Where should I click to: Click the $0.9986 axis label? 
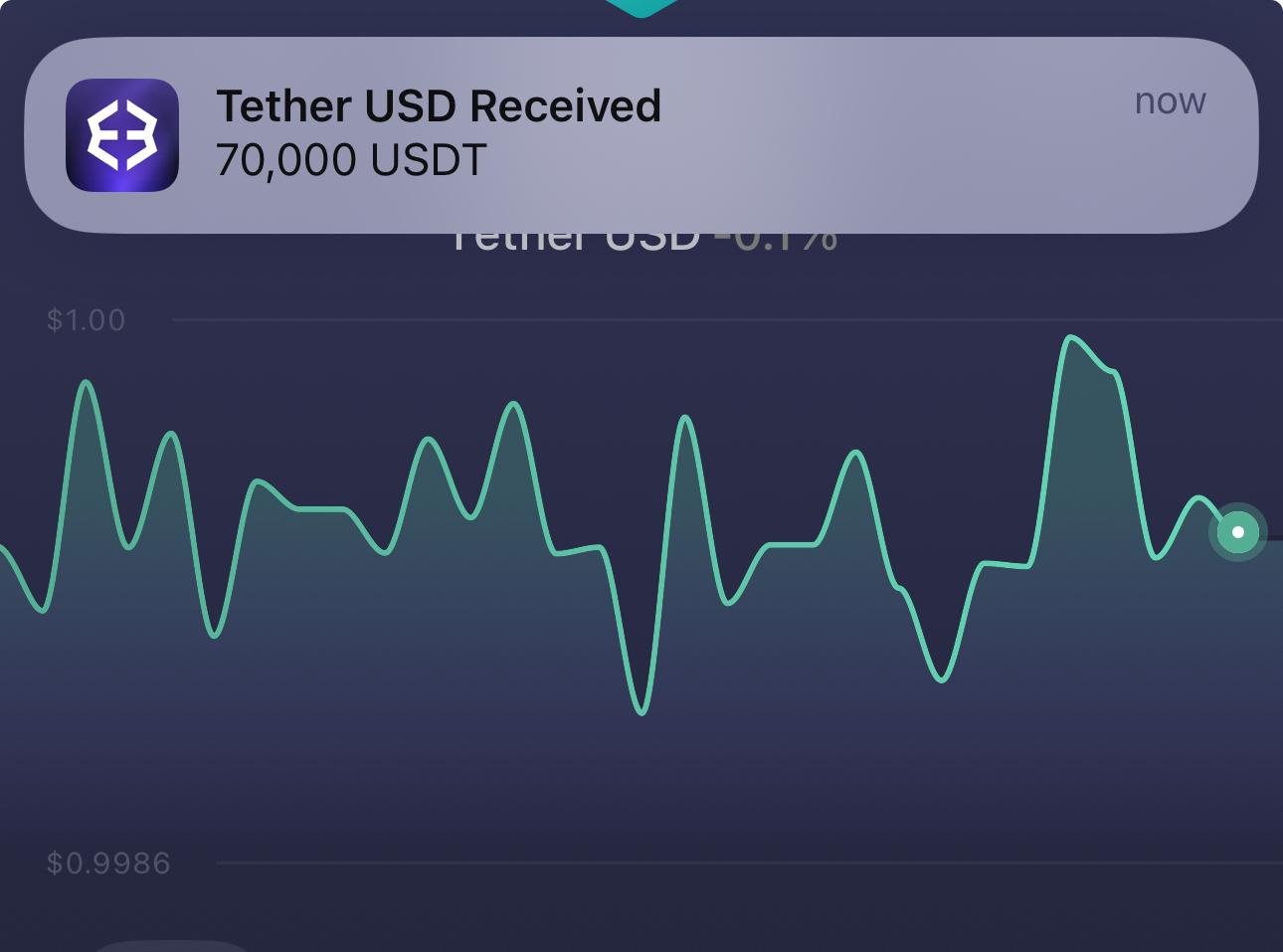tap(108, 862)
